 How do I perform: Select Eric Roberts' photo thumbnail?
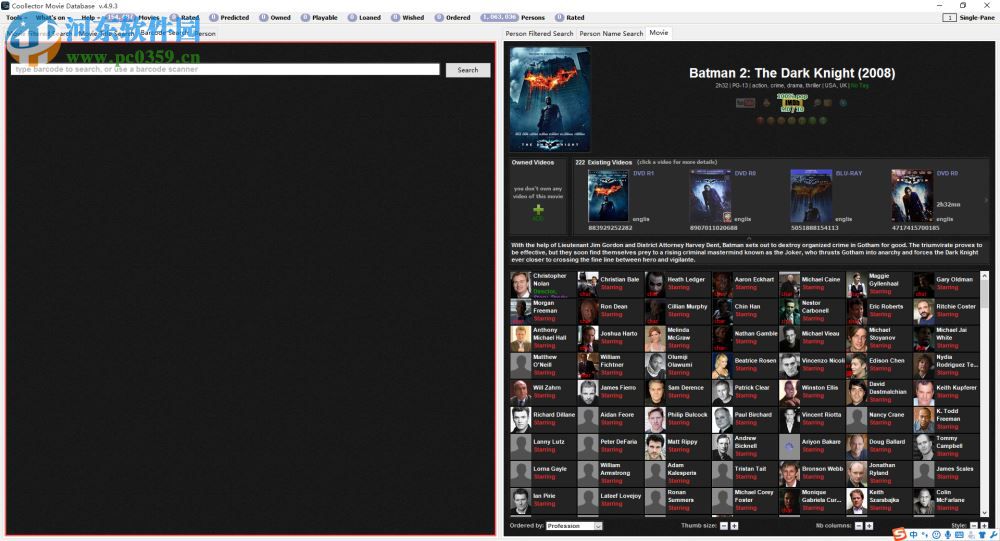pyautogui.click(x=857, y=312)
